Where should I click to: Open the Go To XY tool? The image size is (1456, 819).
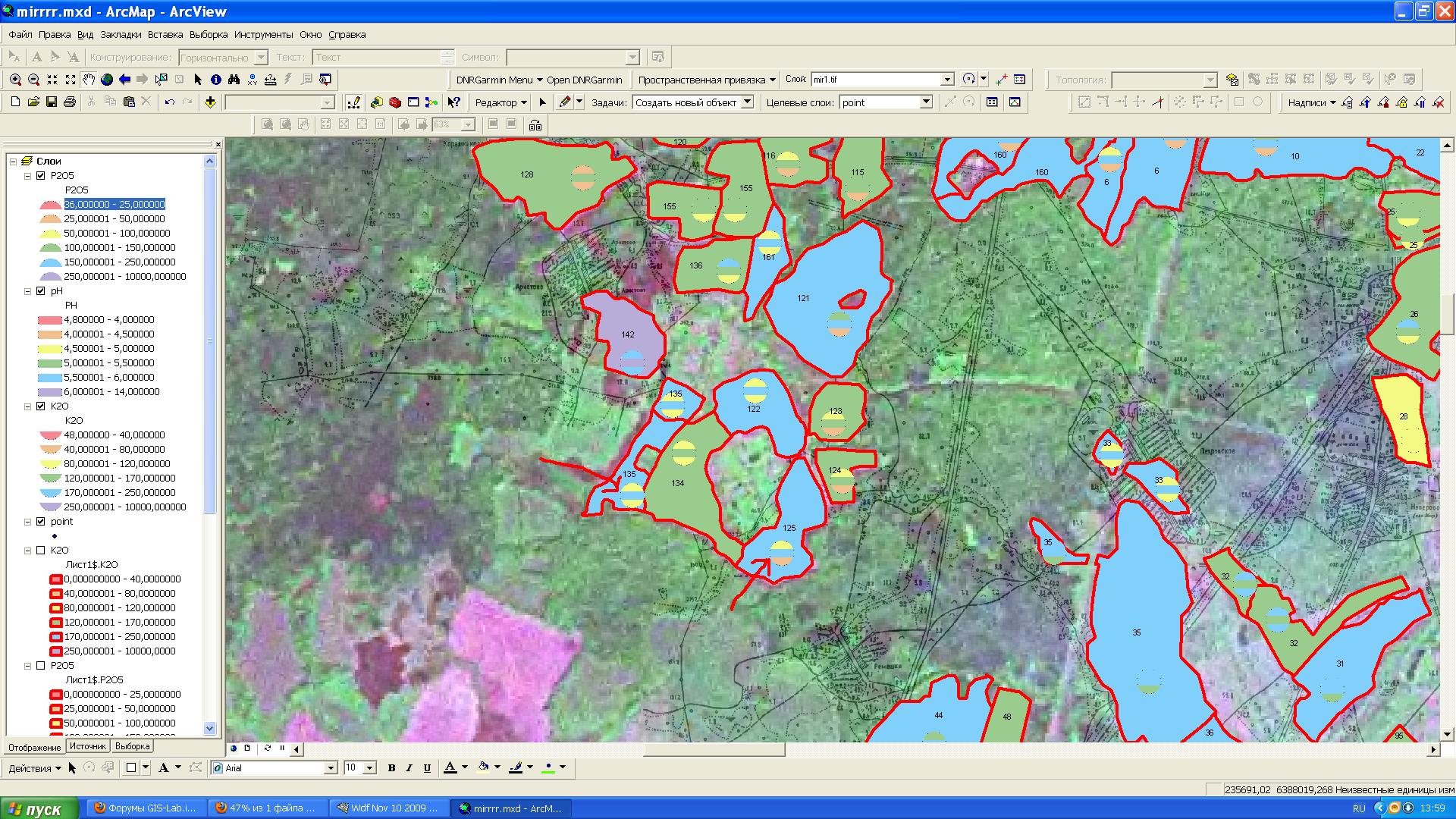[253, 80]
